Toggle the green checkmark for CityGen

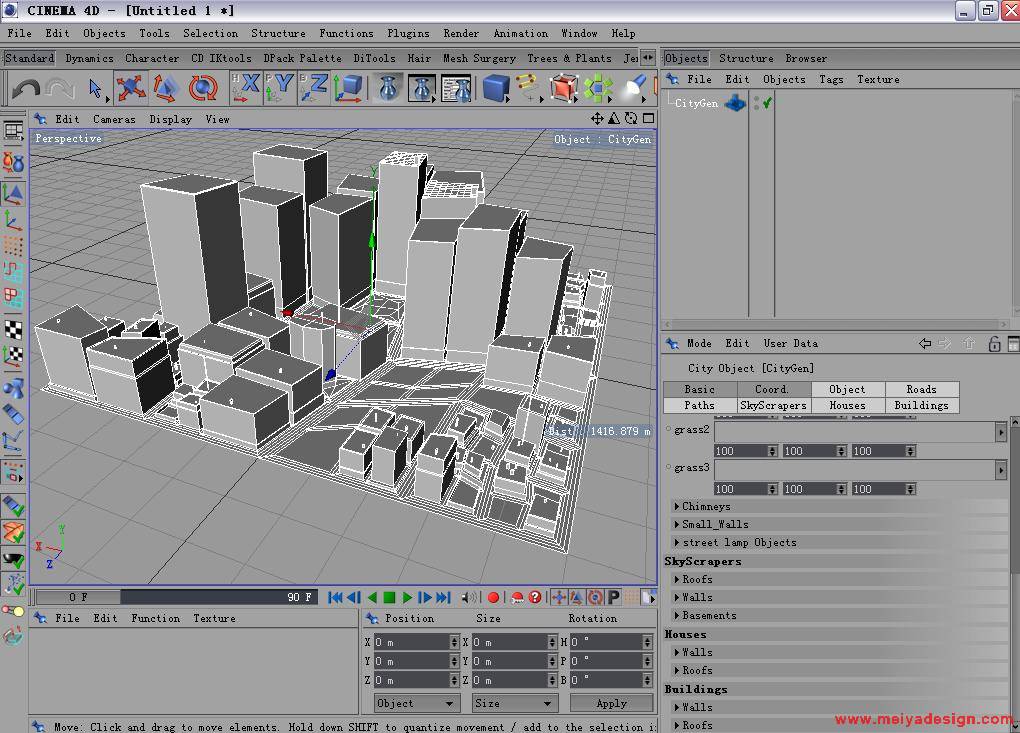pos(767,103)
